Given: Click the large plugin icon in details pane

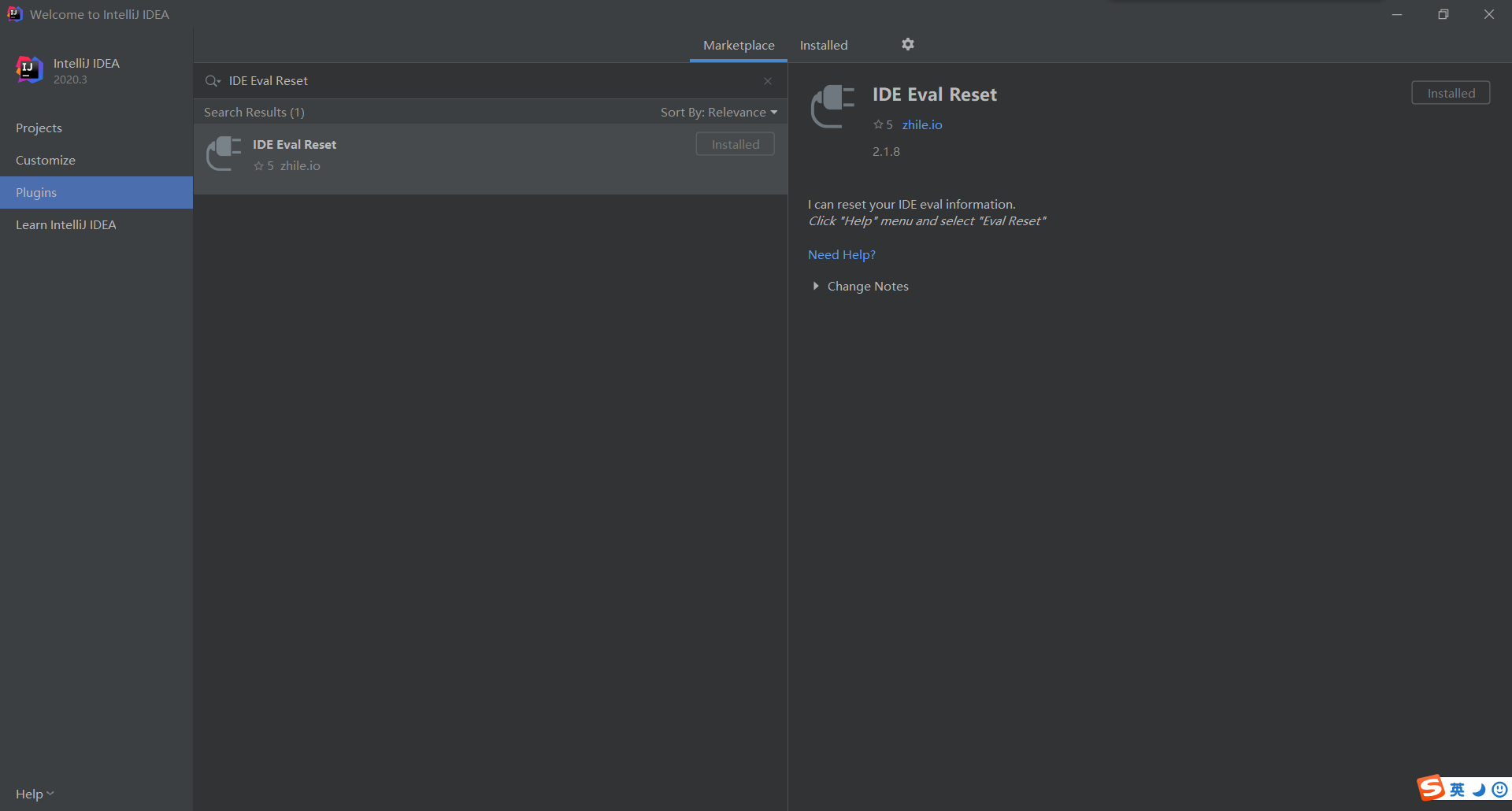Looking at the screenshot, I should (x=833, y=106).
